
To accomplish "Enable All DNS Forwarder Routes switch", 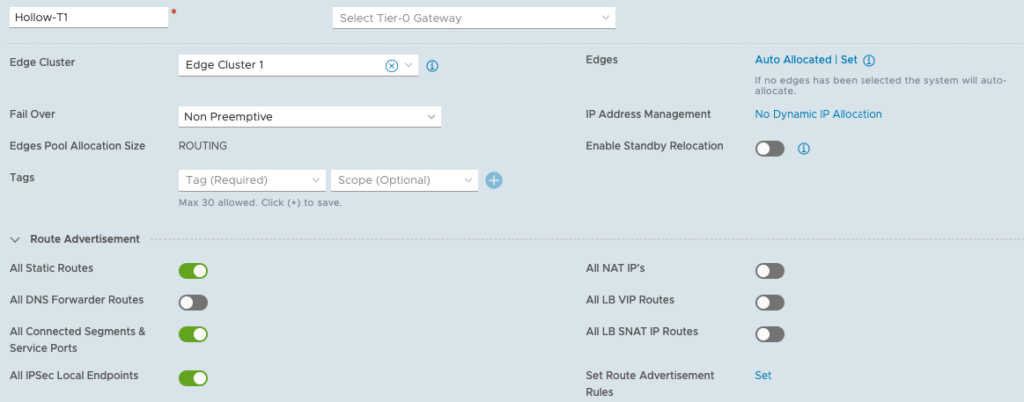I will point(193,302).
